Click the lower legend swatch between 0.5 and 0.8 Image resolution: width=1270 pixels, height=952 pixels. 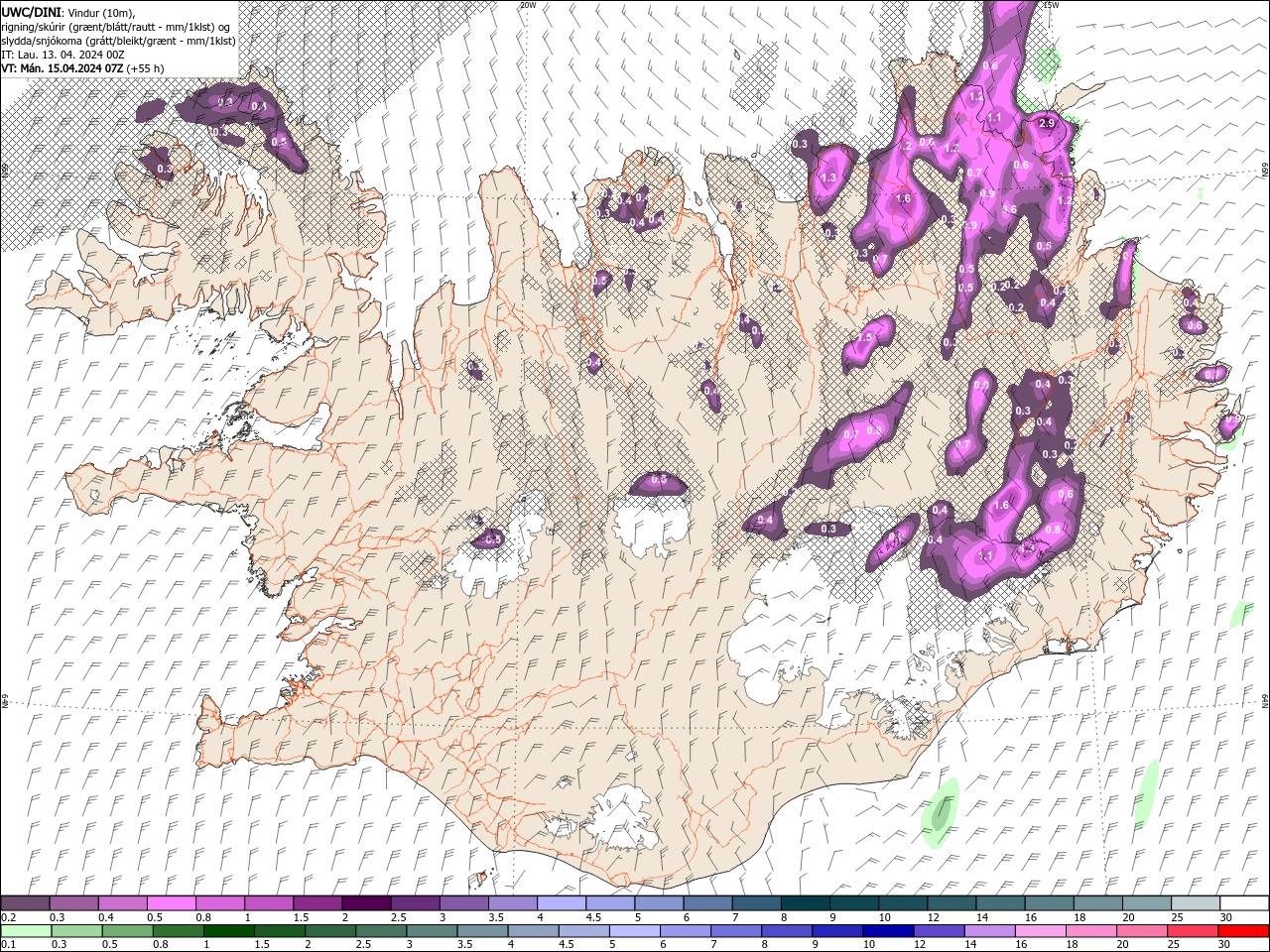(x=126, y=931)
